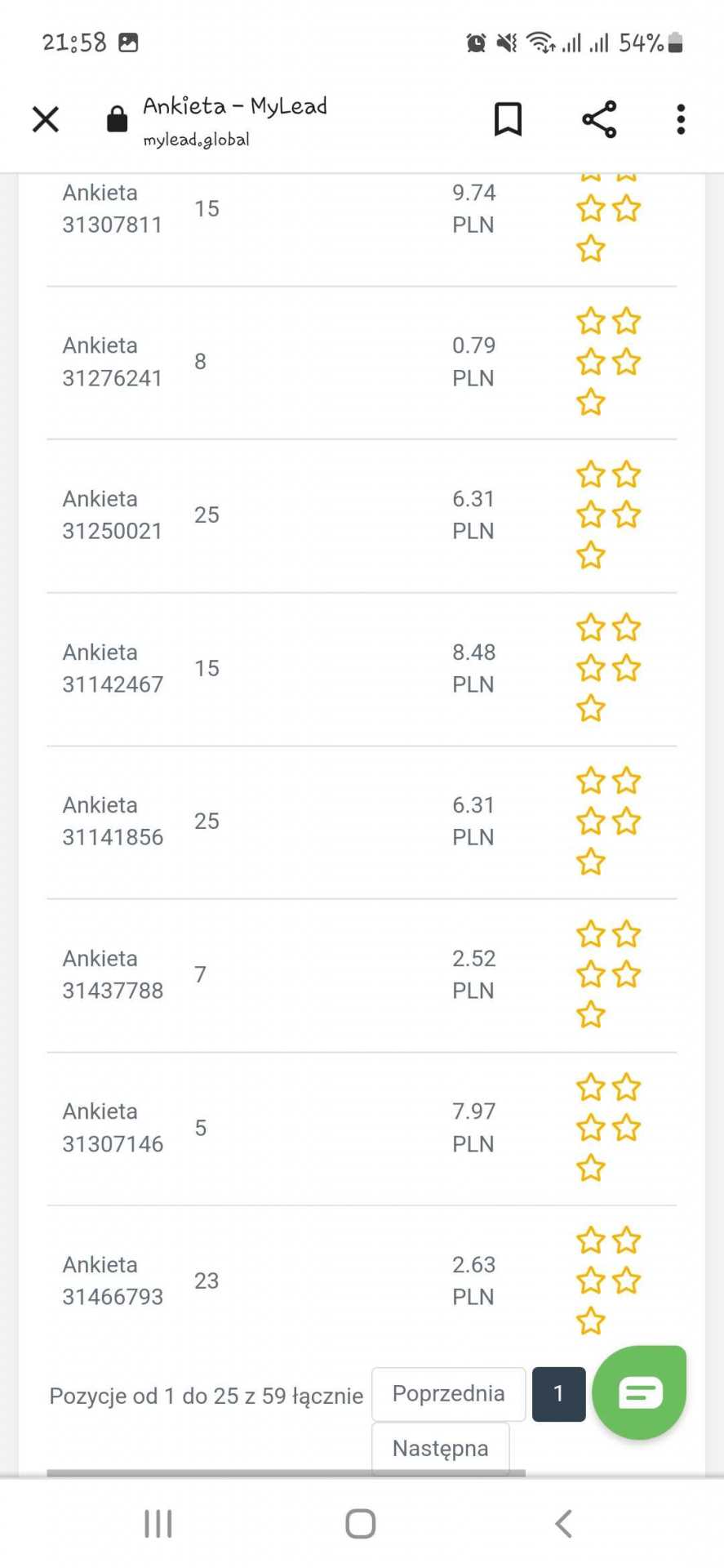Tap the bookmark icon
Screen dimensions: 724x1568
[x=508, y=119]
